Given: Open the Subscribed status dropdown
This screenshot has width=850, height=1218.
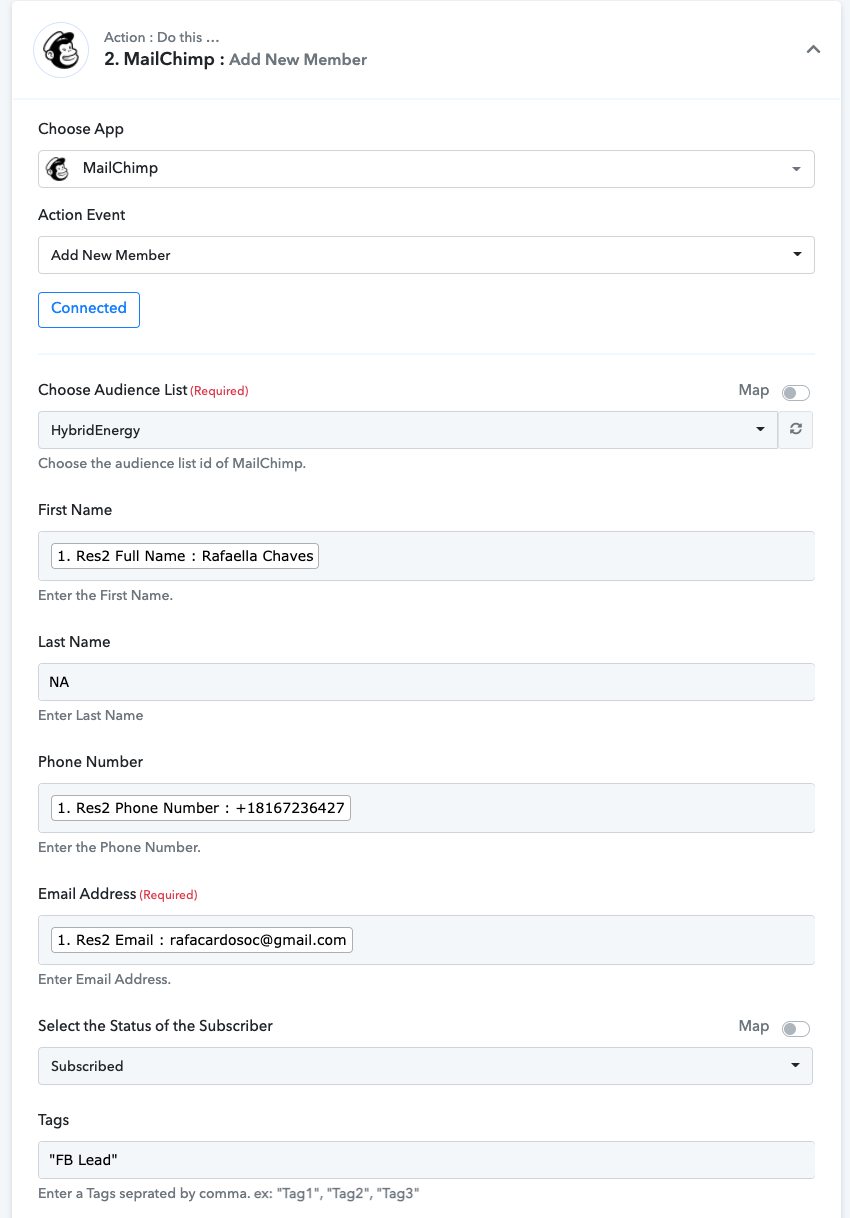Looking at the screenshot, I should click(425, 1066).
